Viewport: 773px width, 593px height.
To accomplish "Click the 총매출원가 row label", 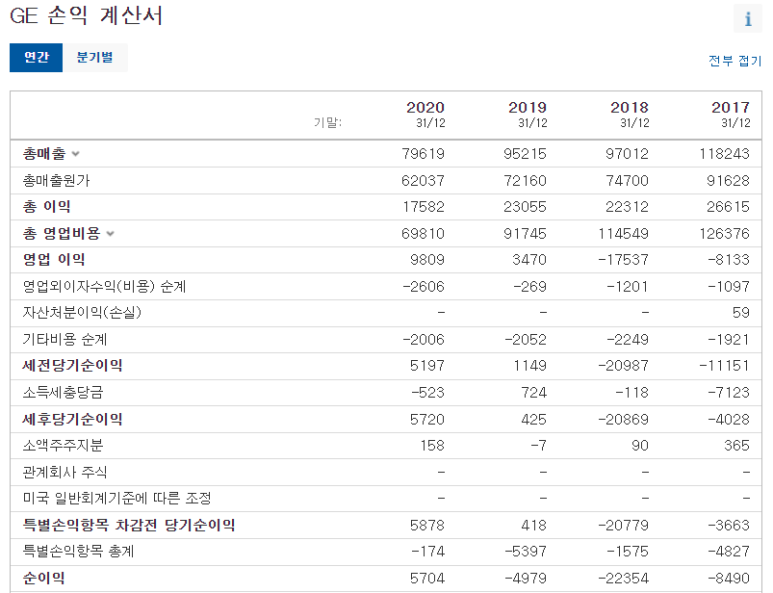I will pyautogui.click(x=56, y=180).
